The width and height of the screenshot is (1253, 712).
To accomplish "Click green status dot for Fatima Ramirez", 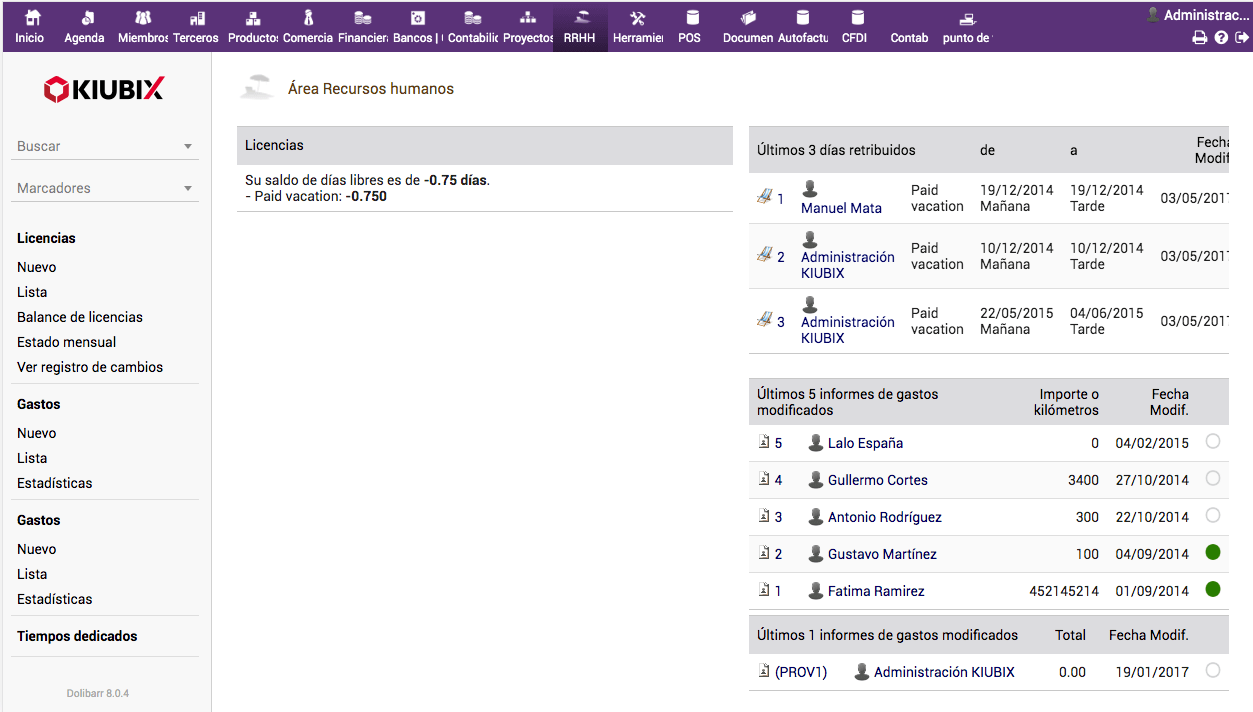I will click(x=1213, y=589).
